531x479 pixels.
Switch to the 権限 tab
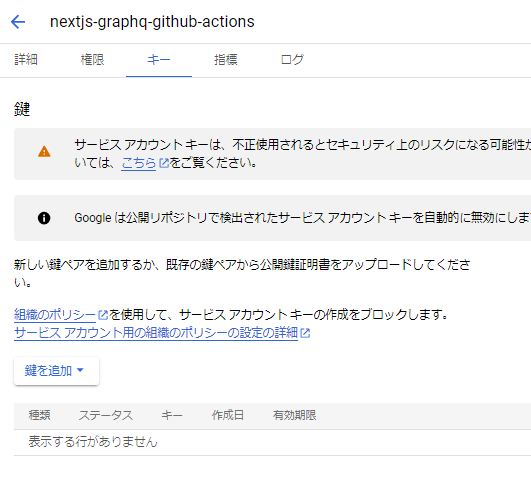coord(92,60)
